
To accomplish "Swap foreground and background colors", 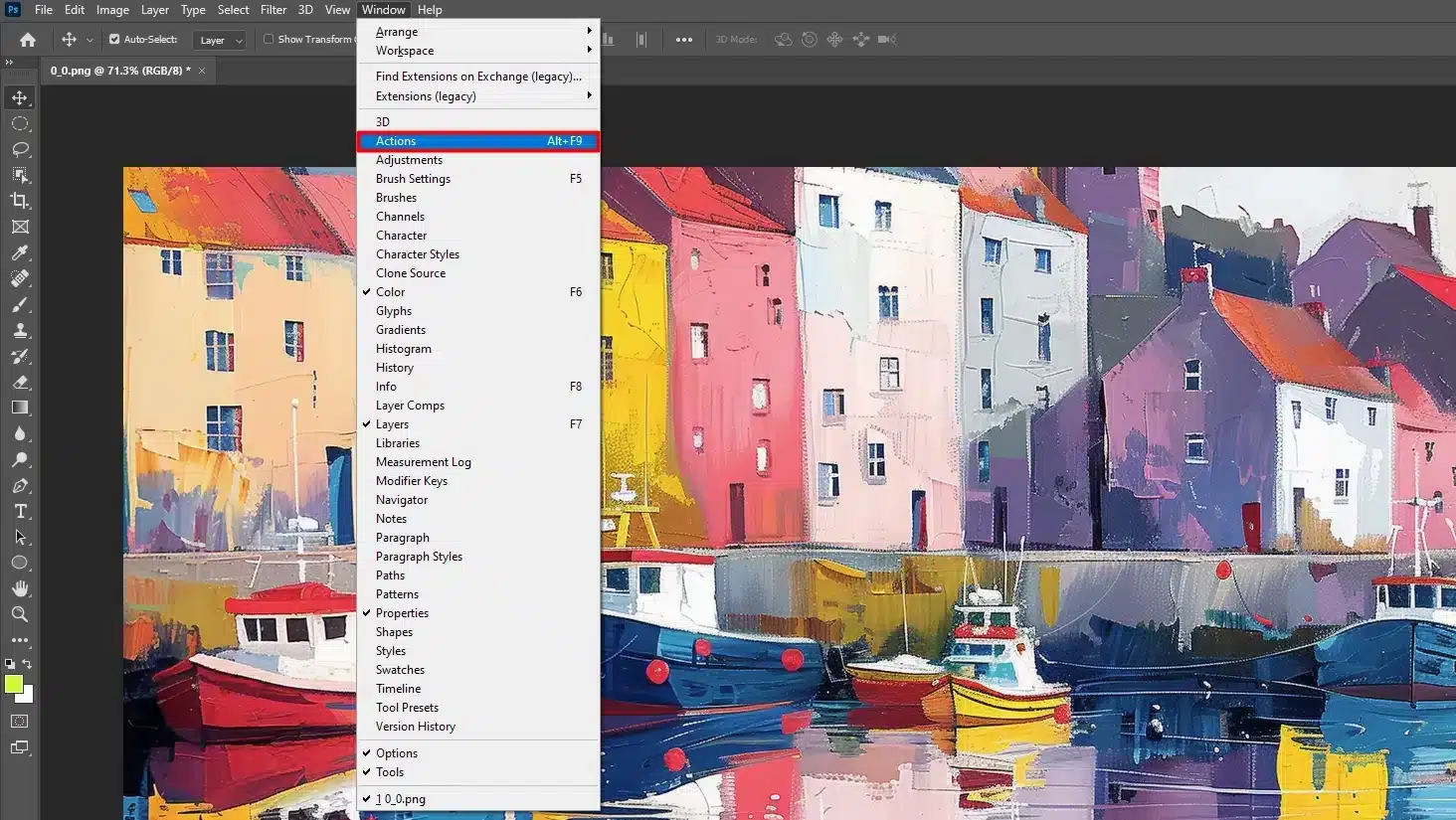I will [28, 664].
